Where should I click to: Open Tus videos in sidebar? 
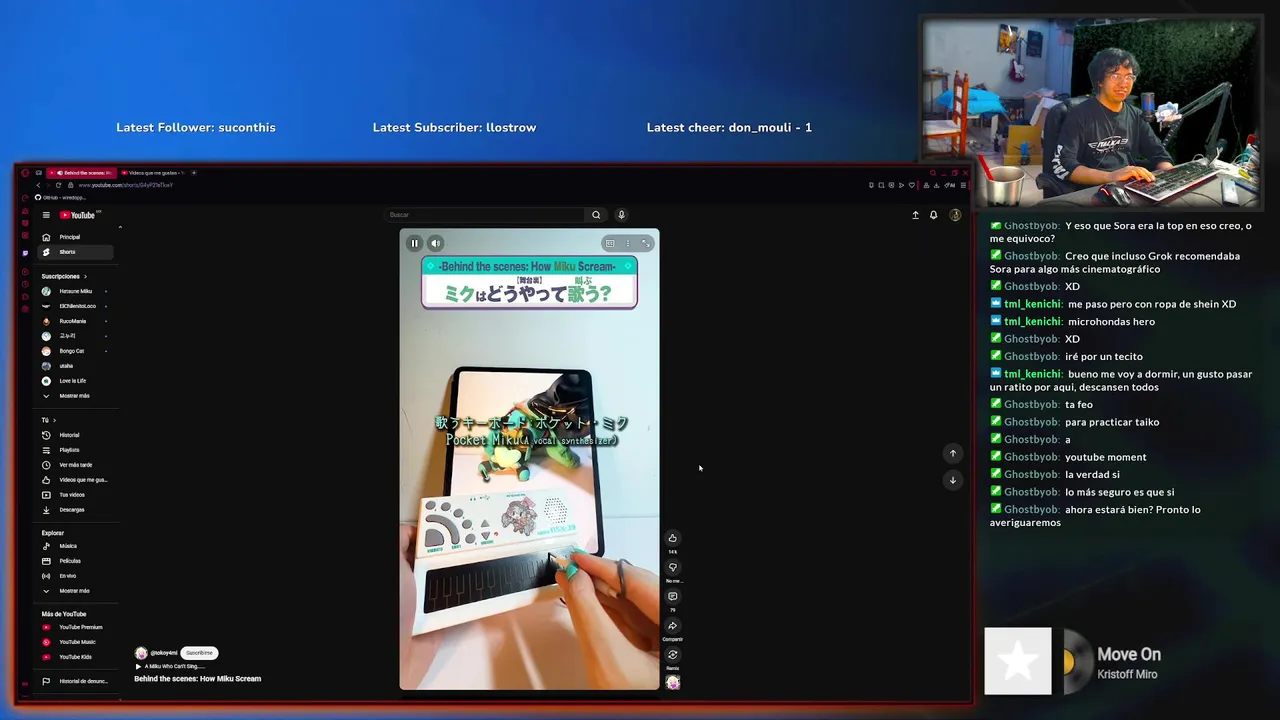(x=76, y=495)
